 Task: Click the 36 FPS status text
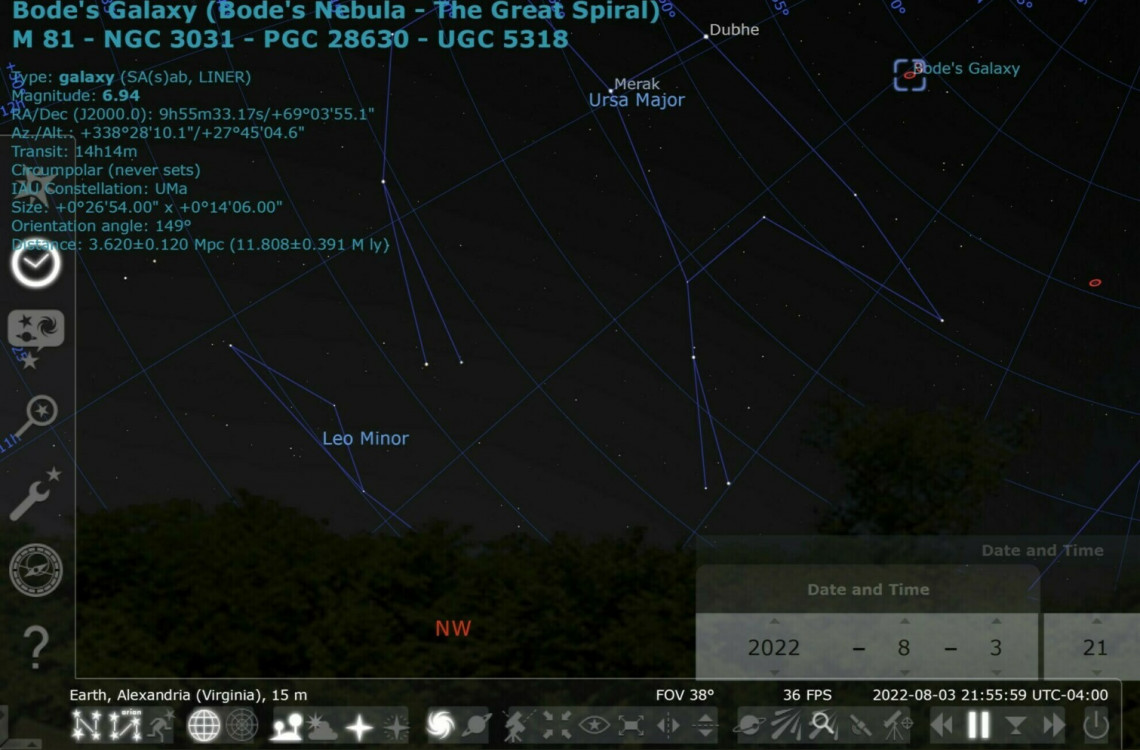(x=807, y=695)
